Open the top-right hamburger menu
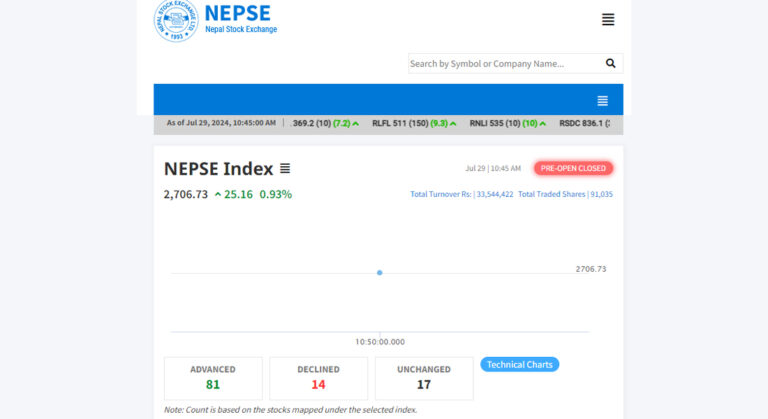The image size is (768, 419). click(608, 20)
